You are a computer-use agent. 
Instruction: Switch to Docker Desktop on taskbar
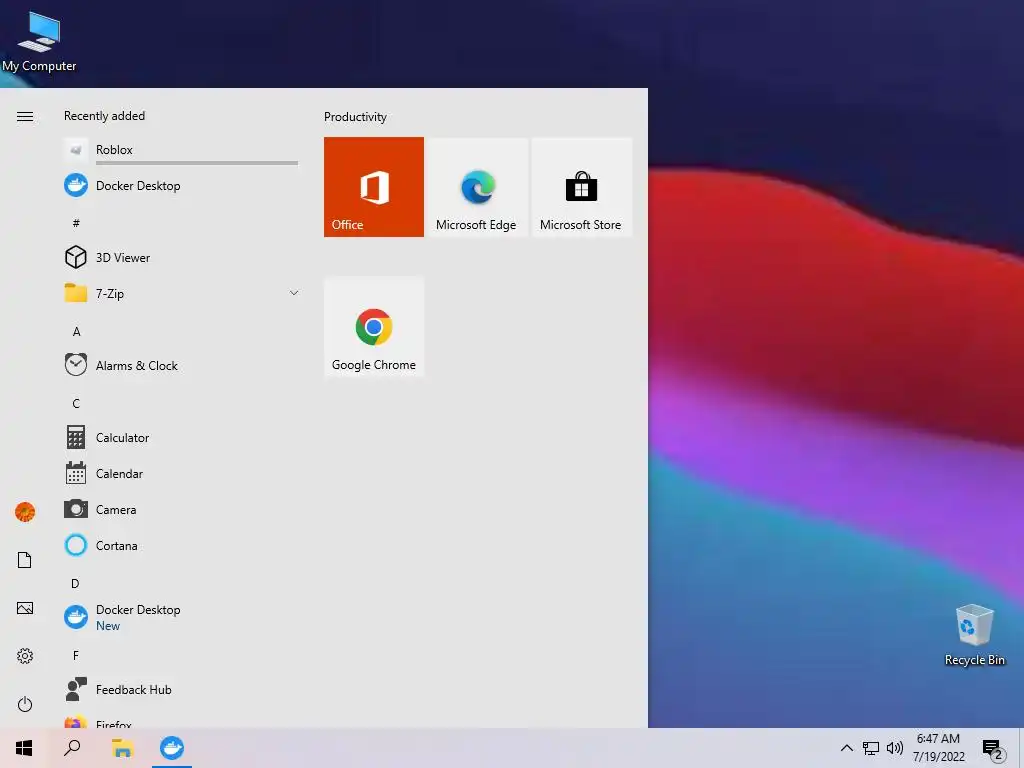coord(172,748)
